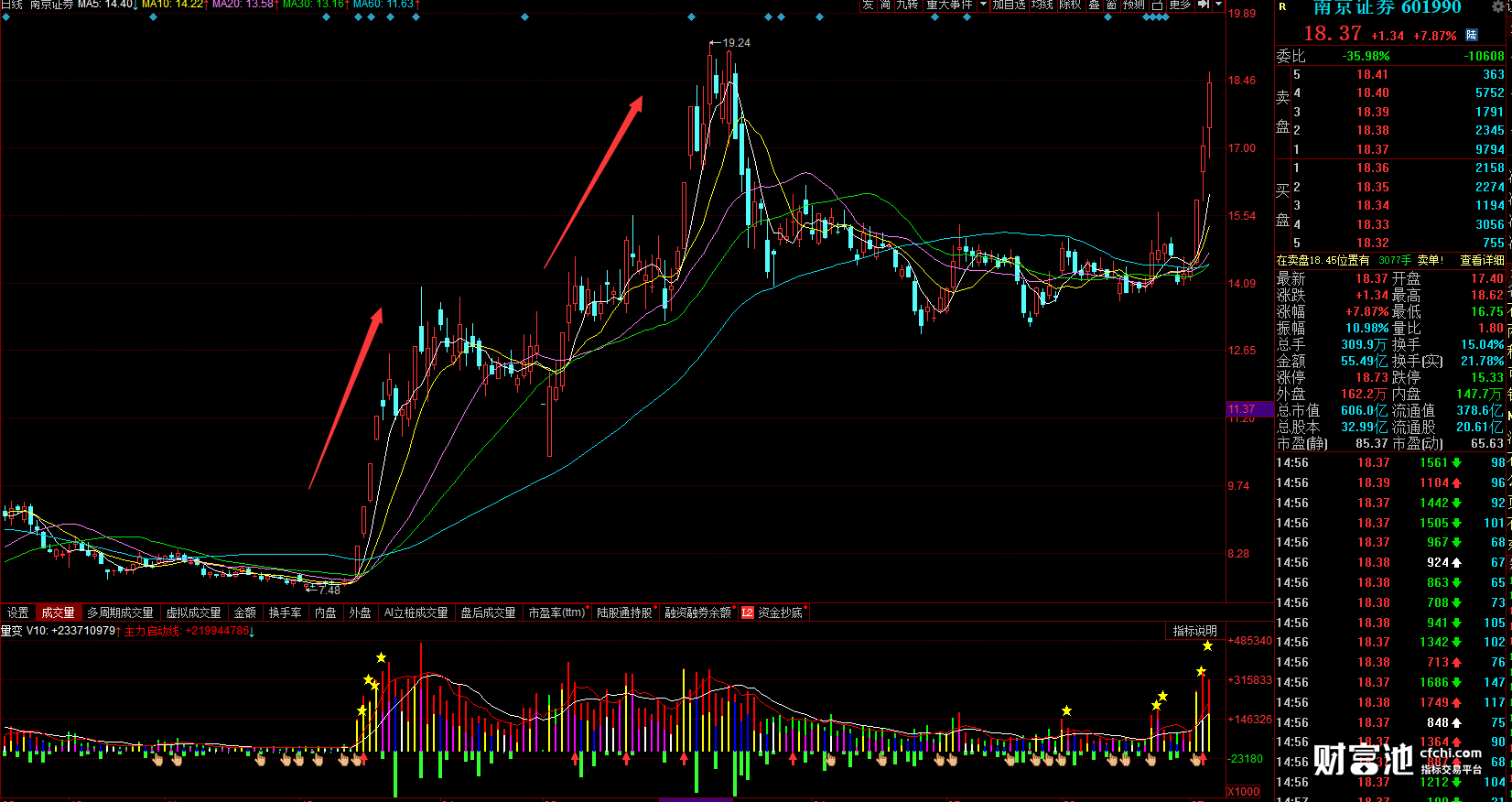Click the forward arrow toolbar icon
The height and width of the screenshot is (802, 1512).
(1204, 5)
